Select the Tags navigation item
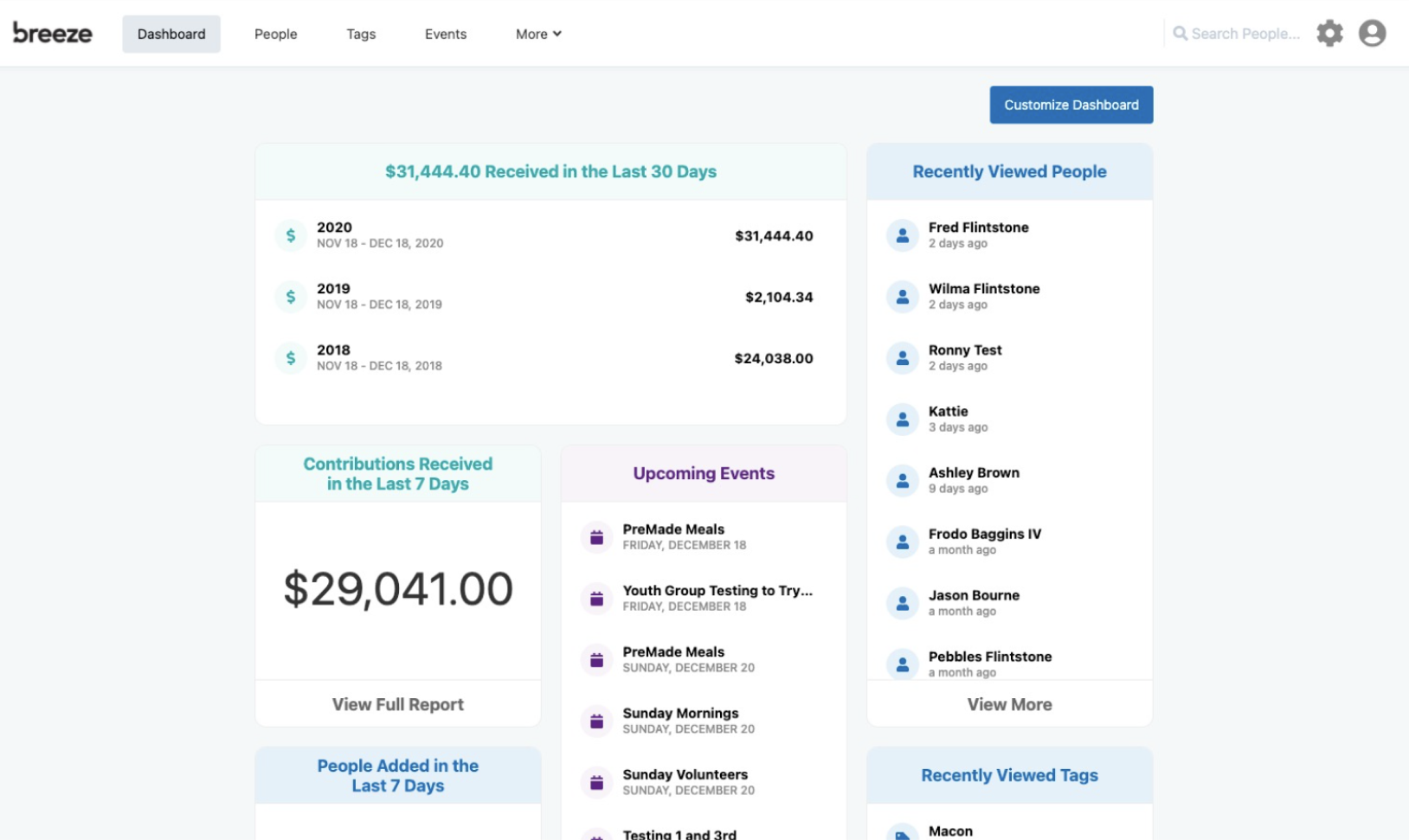Screen dimensions: 1409x840 tap(361, 34)
